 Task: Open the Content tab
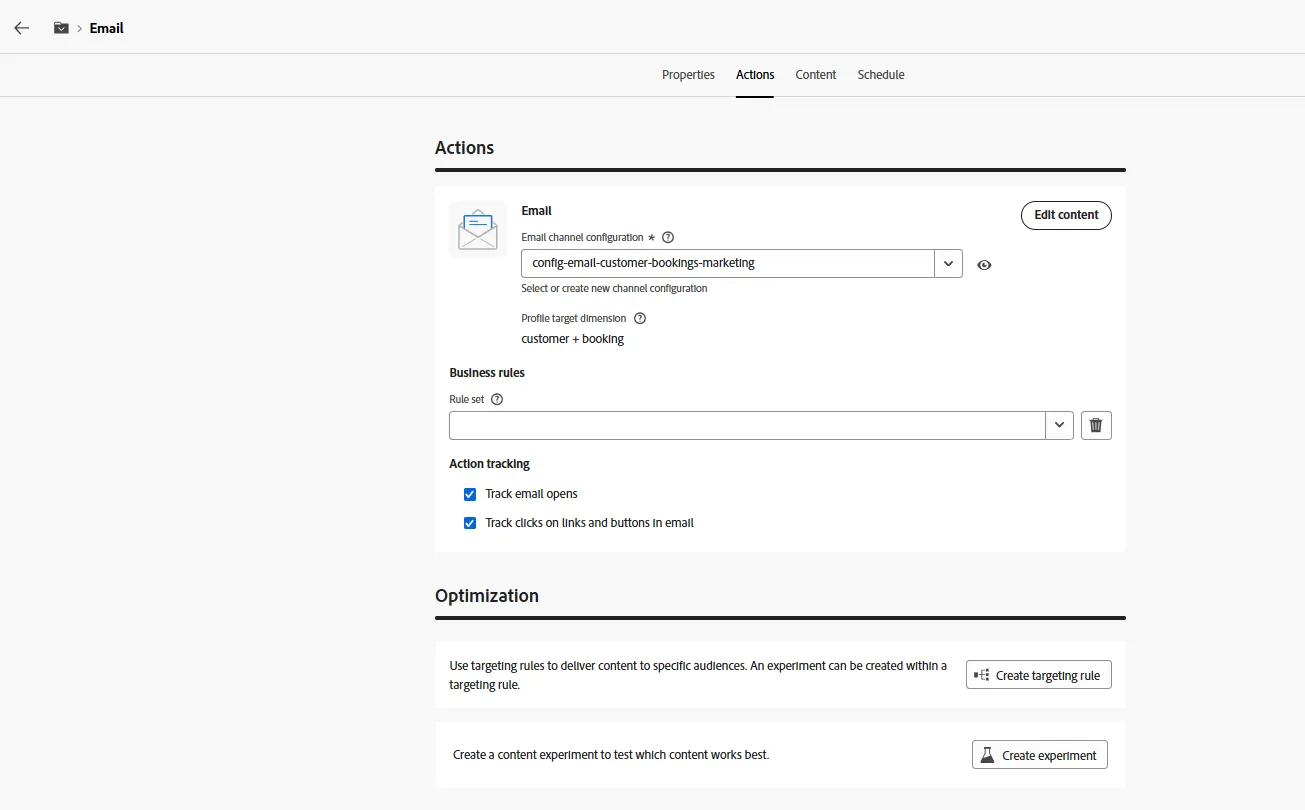(x=816, y=75)
